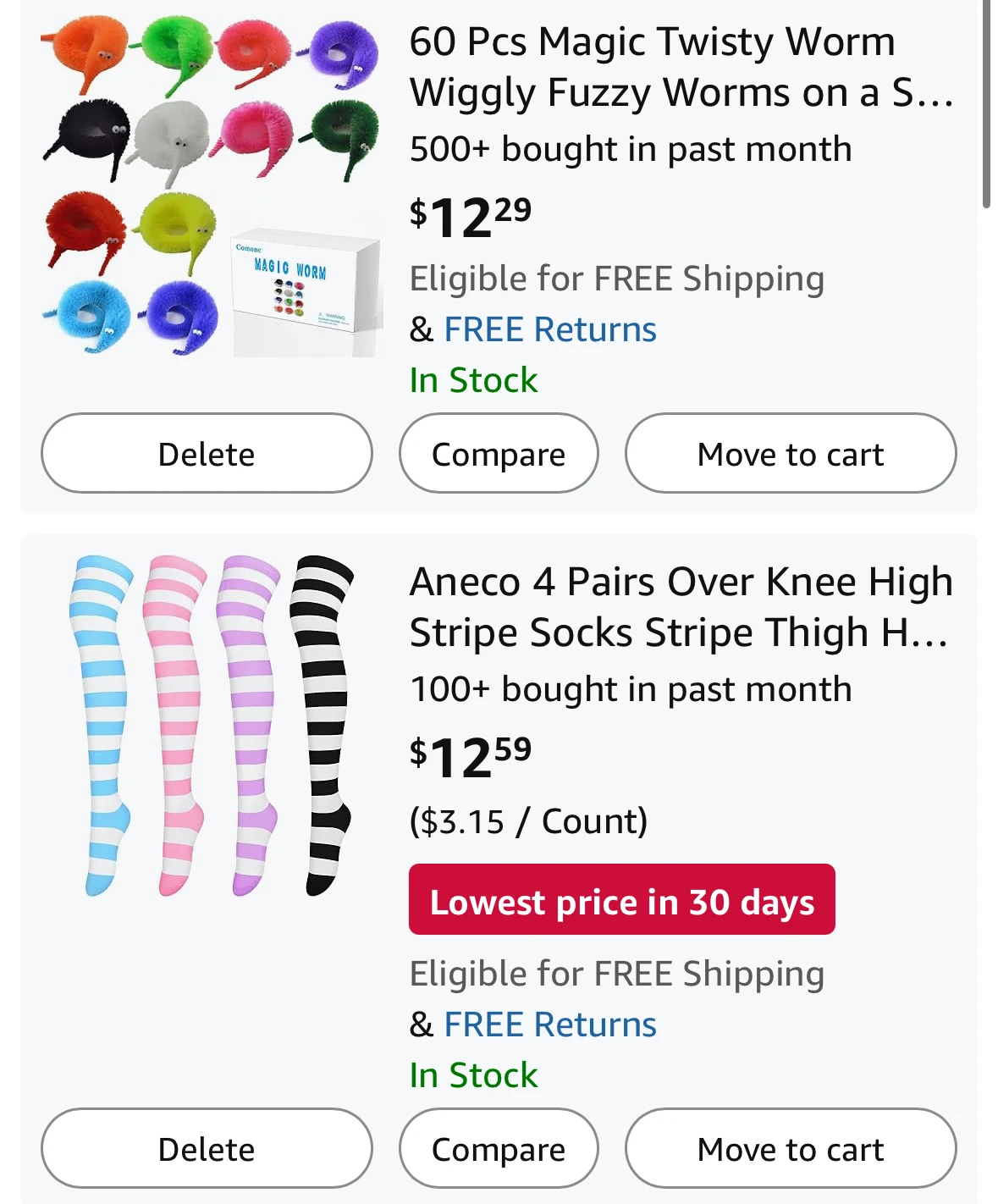The image size is (998, 1204).
Task: Delete the Magic Twisty Worm item
Action: click(206, 454)
